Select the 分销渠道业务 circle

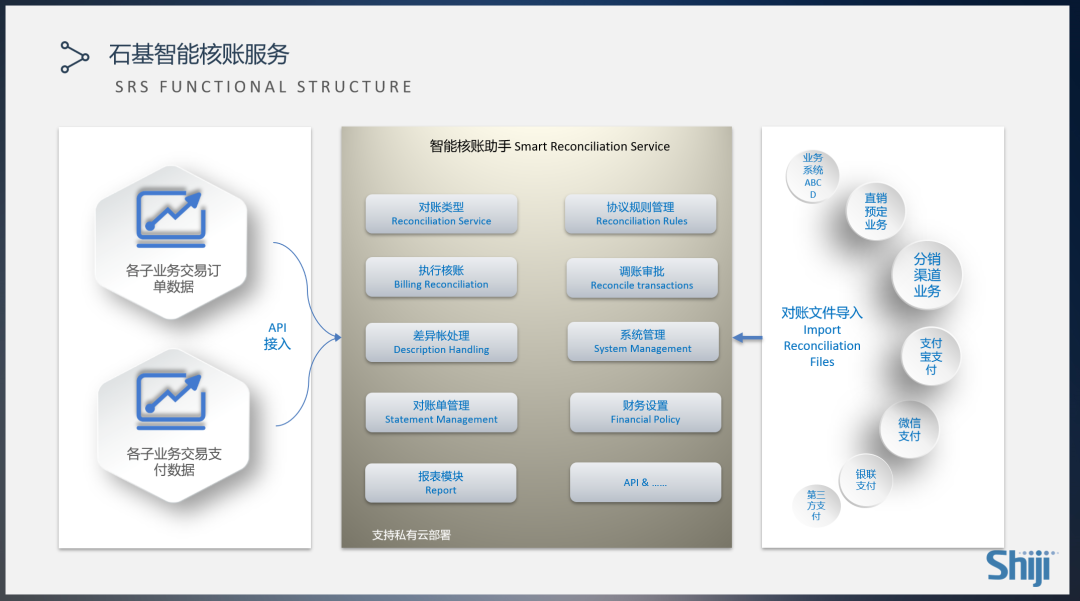927,275
